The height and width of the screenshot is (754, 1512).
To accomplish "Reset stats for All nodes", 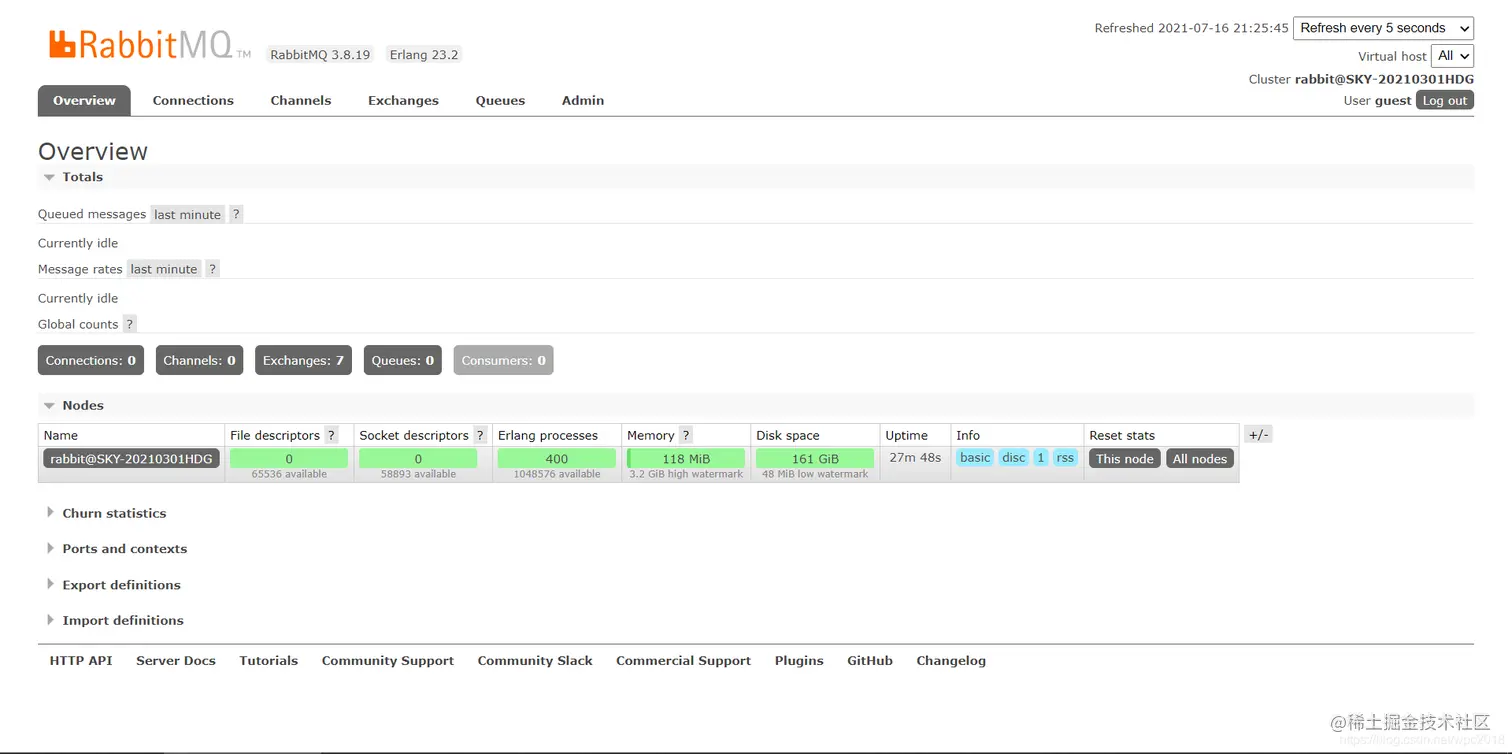I will pyautogui.click(x=1200, y=458).
